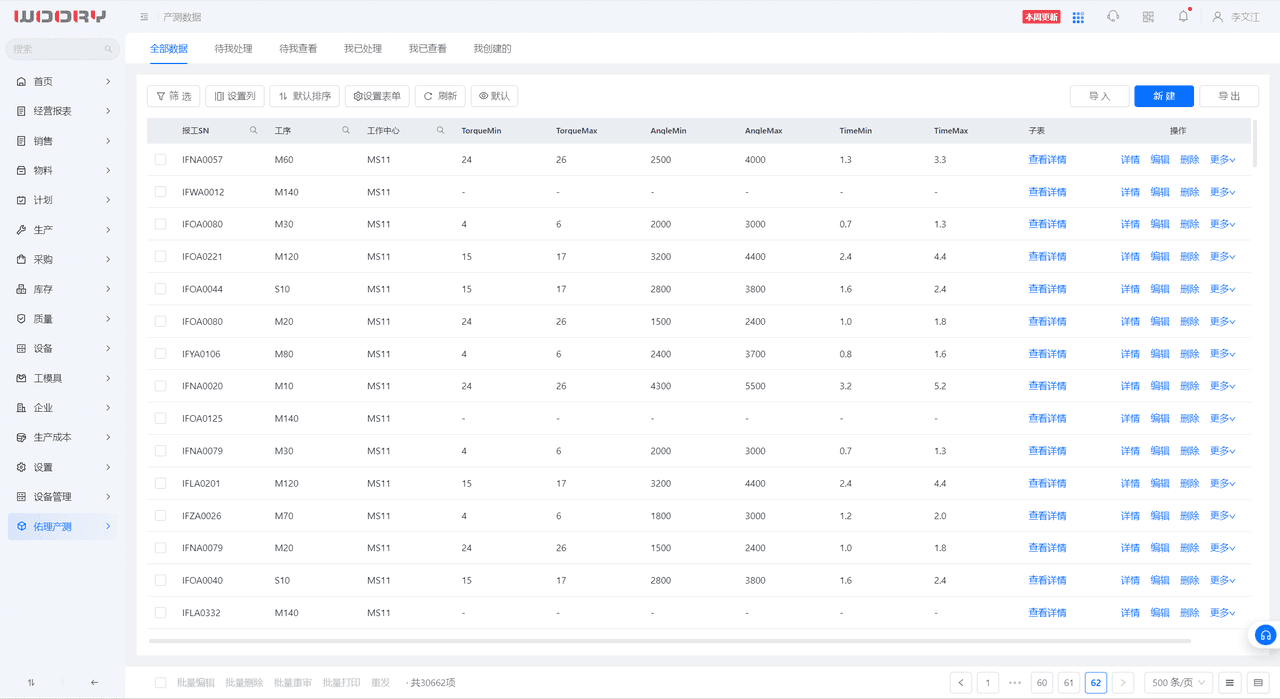The height and width of the screenshot is (699, 1280).
Task: Check the box for row IFLA0201
Action: tap(160, 483)
